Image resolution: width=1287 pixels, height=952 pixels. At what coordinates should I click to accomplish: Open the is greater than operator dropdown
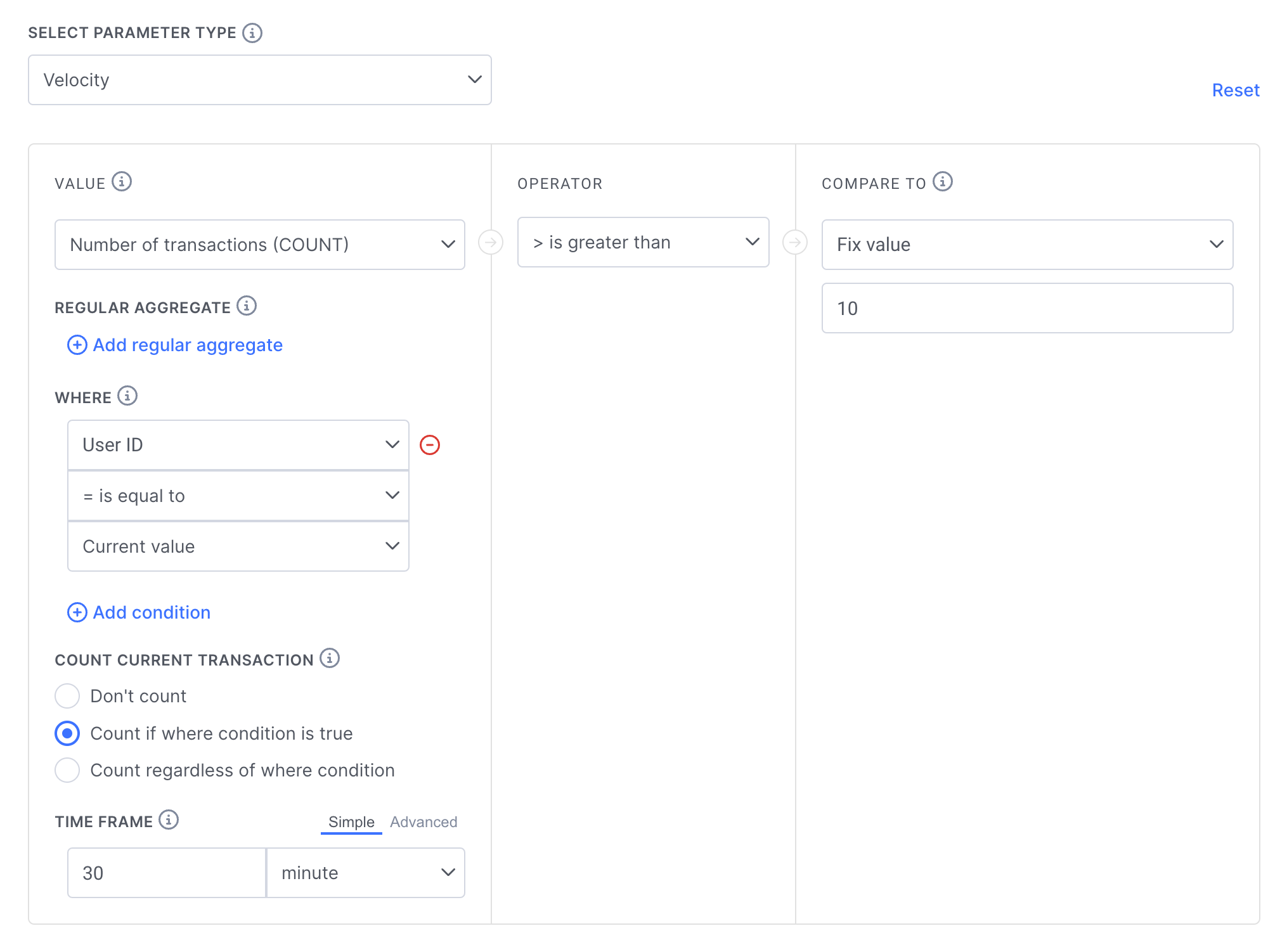[643, 242]
